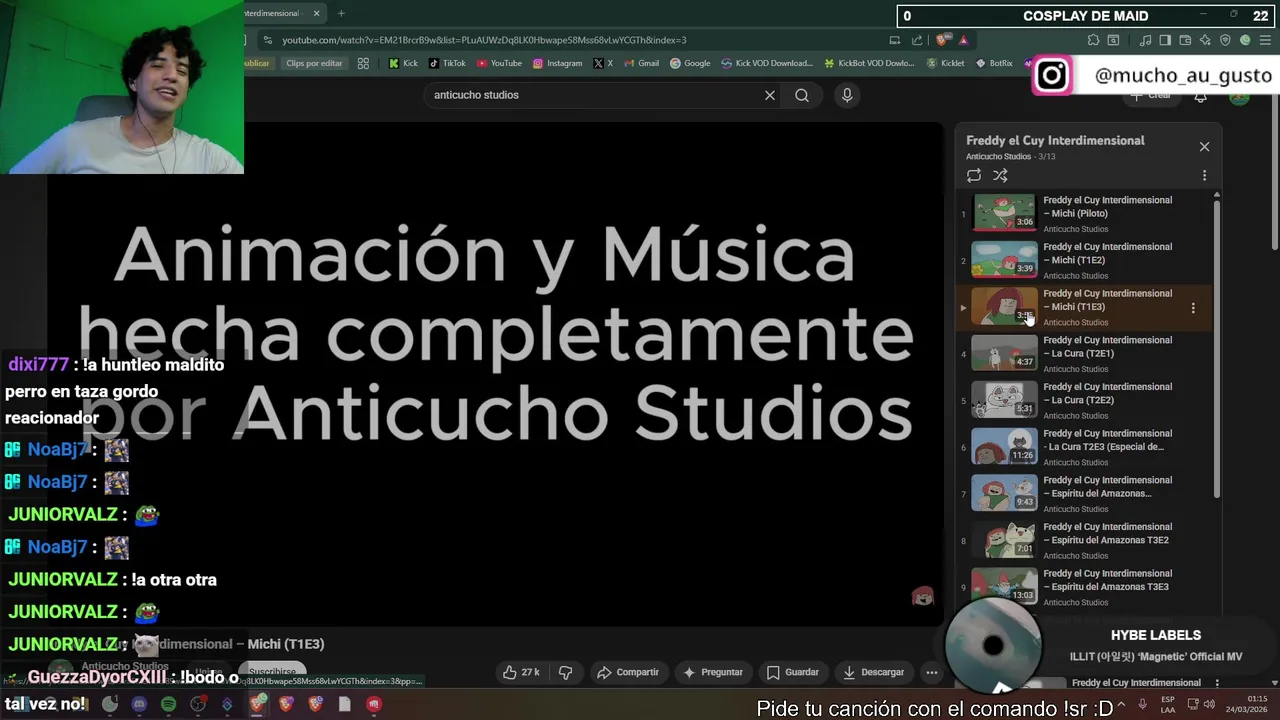Open the browser extensions puzzle icon
The image size is (1280, 720).
(x=1093, y=40)
